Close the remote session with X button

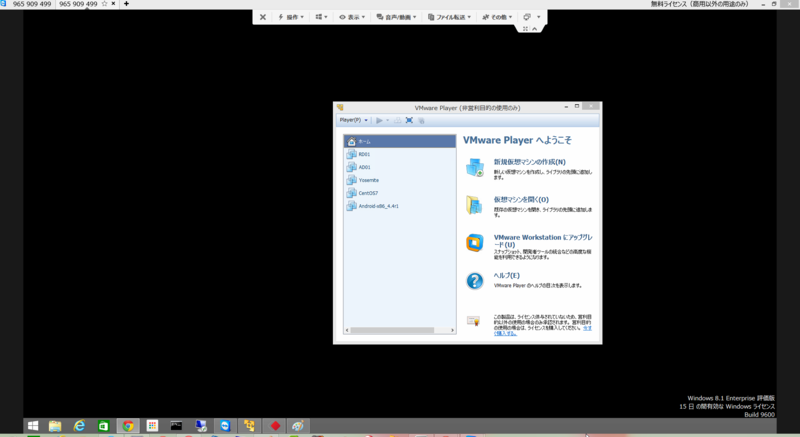click(x=263, y=17)
